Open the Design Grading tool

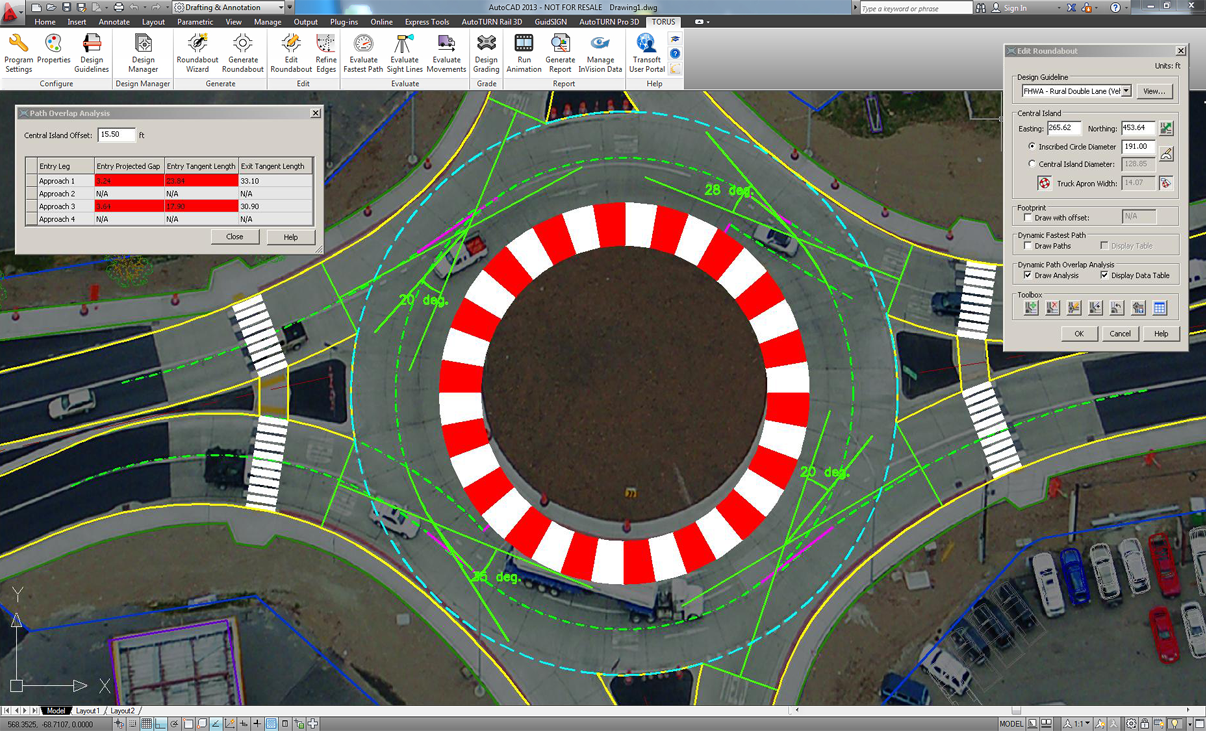485,52
